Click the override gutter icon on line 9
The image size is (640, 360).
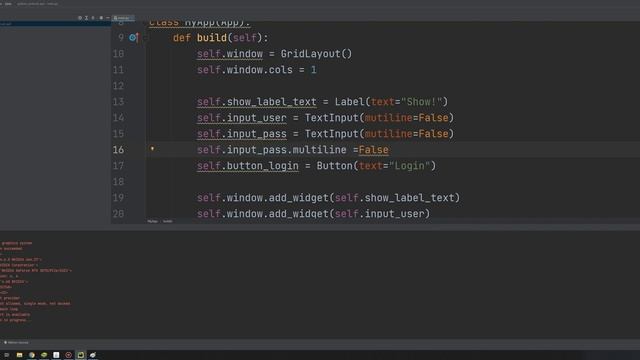(133, 38)
